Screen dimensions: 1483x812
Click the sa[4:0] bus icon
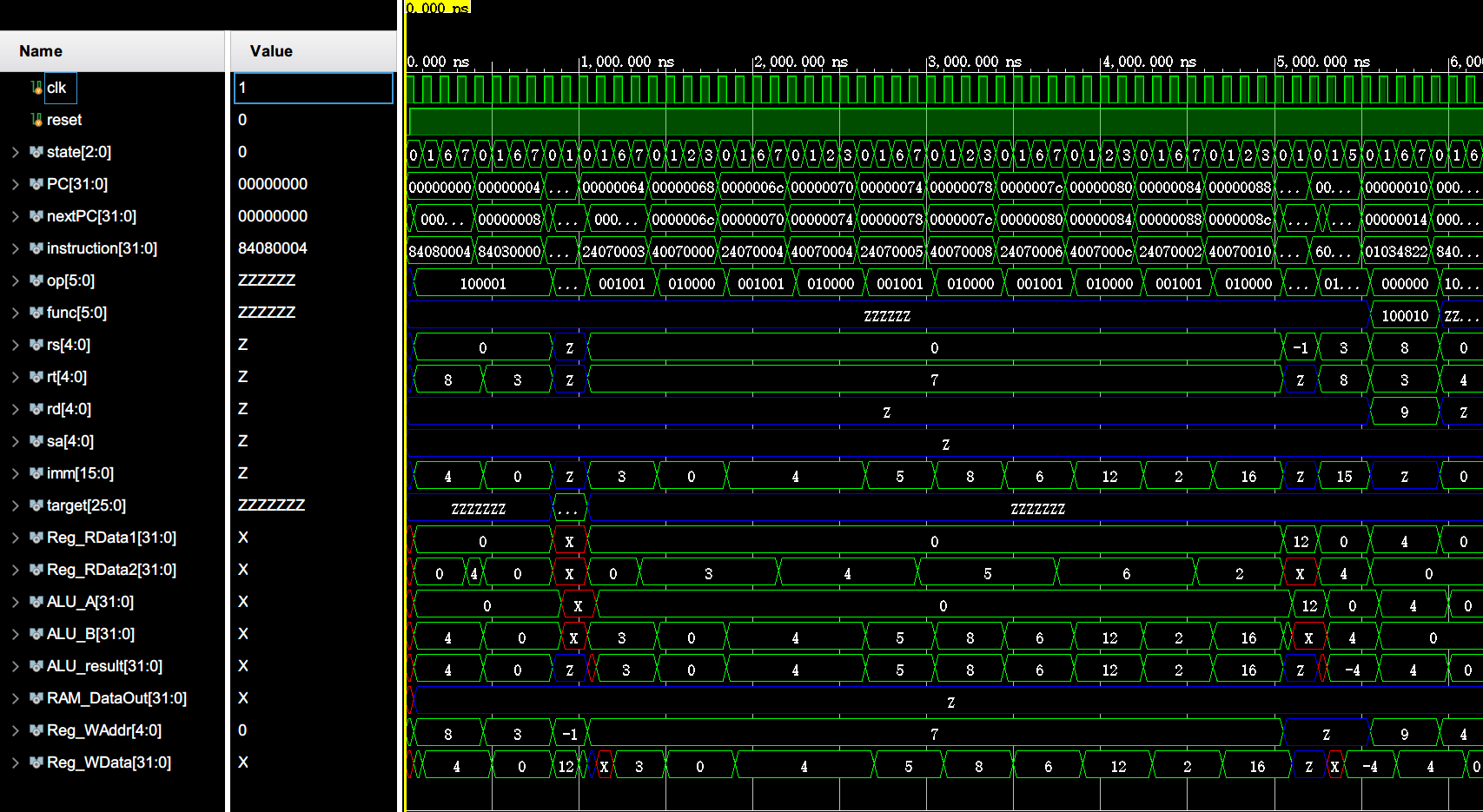coord(36,441)
